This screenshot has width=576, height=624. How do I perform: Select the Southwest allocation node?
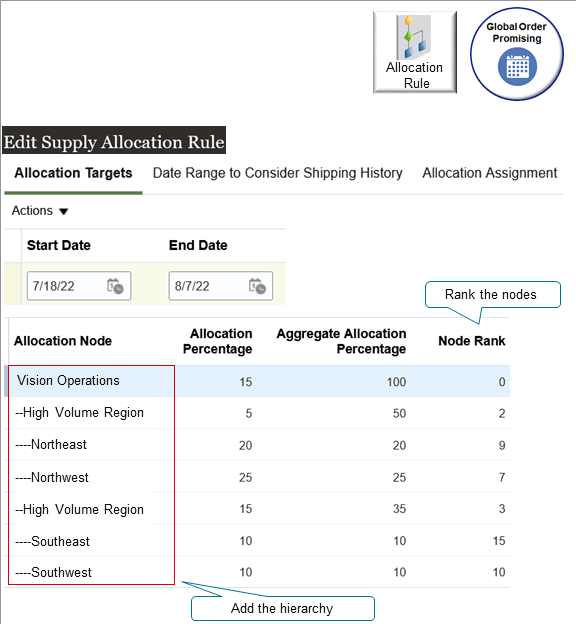pyautogui.click(x=53, y=572)
